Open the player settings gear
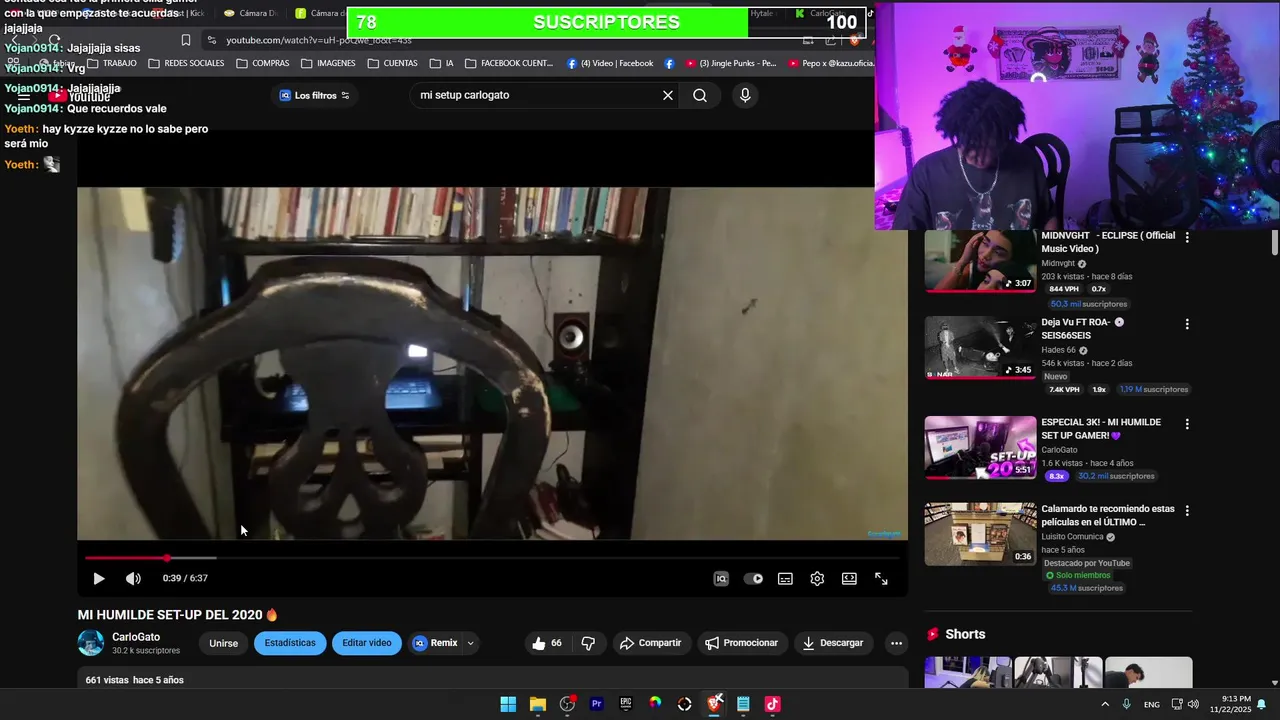This screenshot has width=1280, height=720. (817, 578)
